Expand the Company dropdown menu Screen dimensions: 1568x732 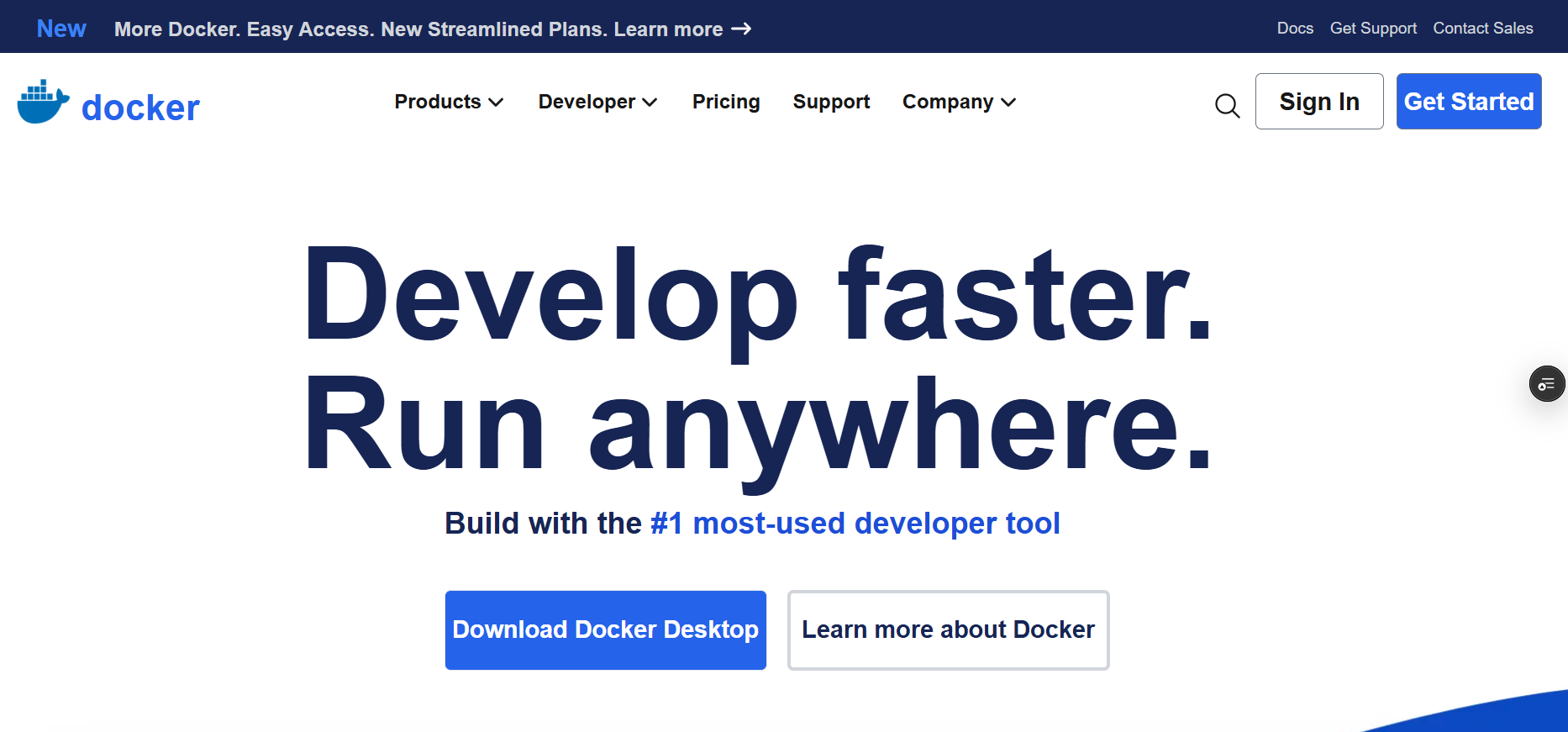click(x=959, y=102)
